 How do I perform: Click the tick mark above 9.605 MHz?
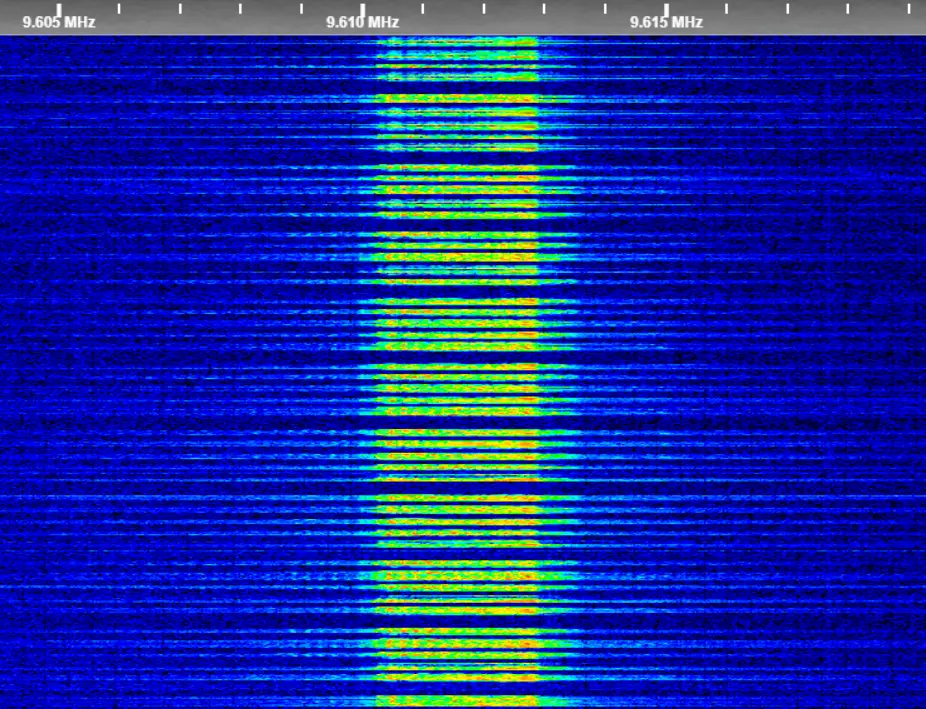pyautogui.click(x=58, y=8)
